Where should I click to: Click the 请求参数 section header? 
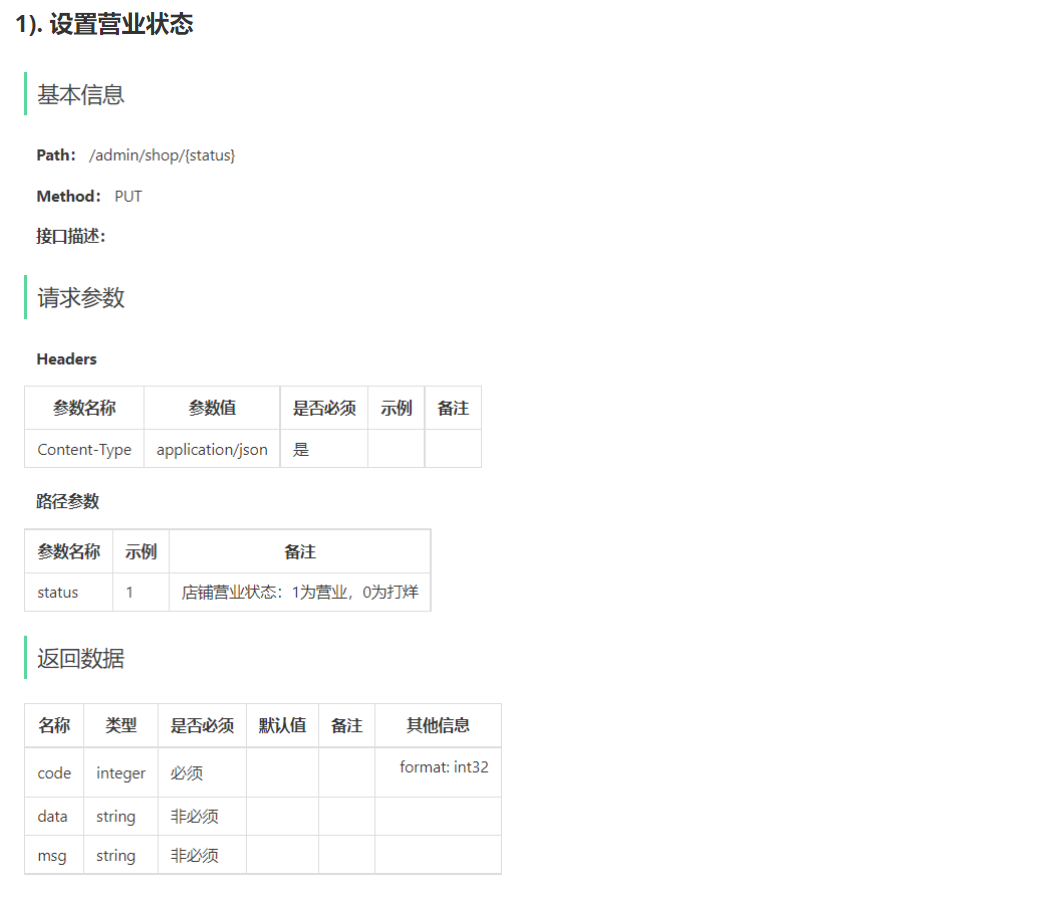(80, 298)
